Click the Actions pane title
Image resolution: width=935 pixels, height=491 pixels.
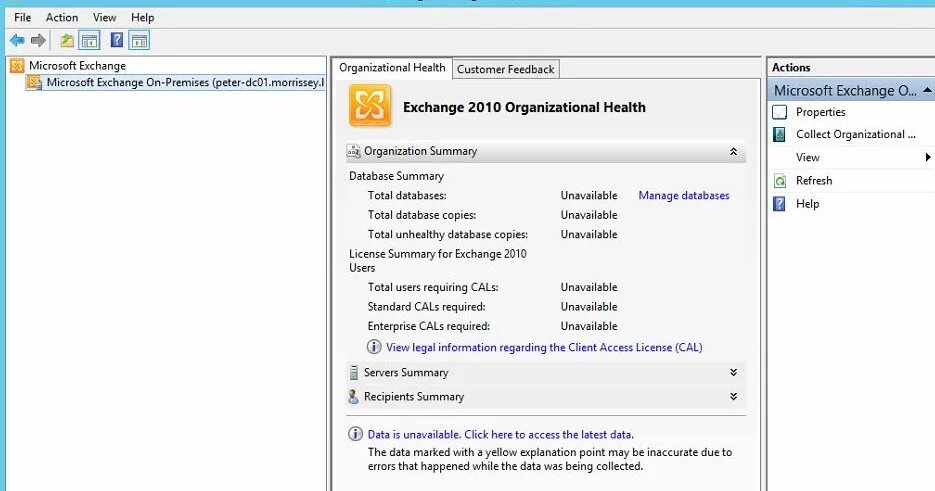(x=791, y=67)
